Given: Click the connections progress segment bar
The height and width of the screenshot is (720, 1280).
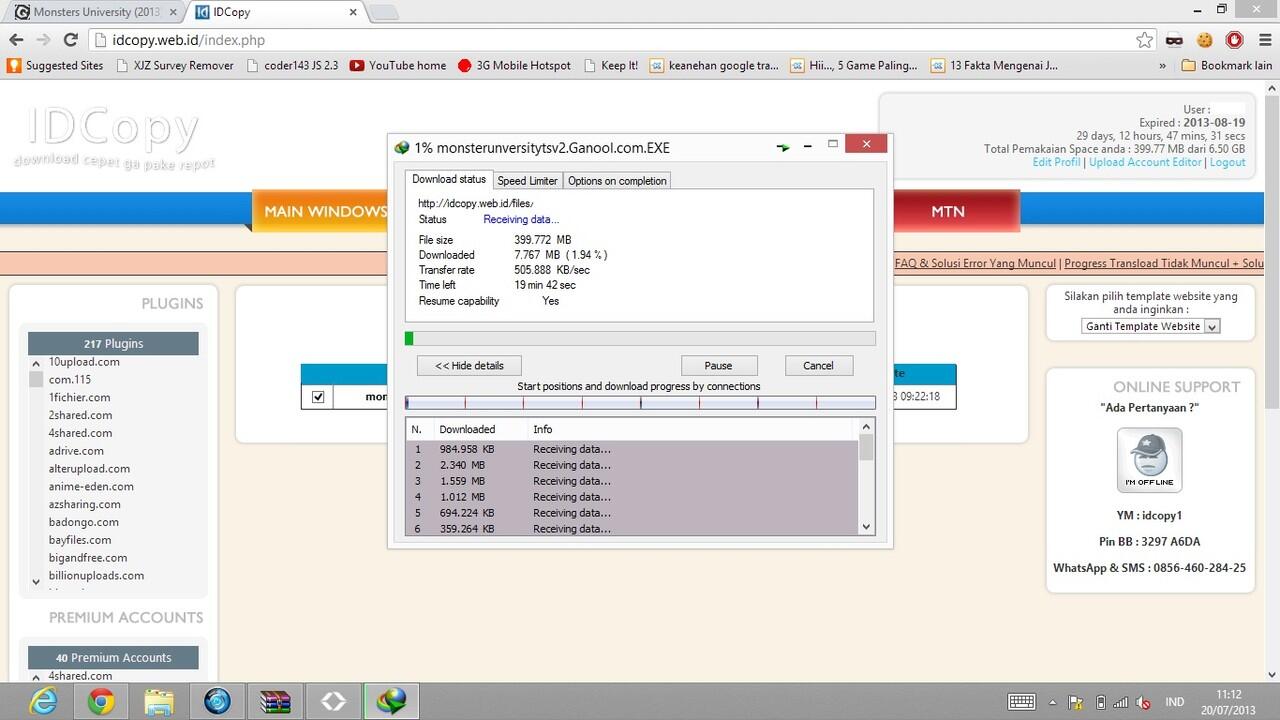Looking at the screenshot, I should tap(640, 403).
